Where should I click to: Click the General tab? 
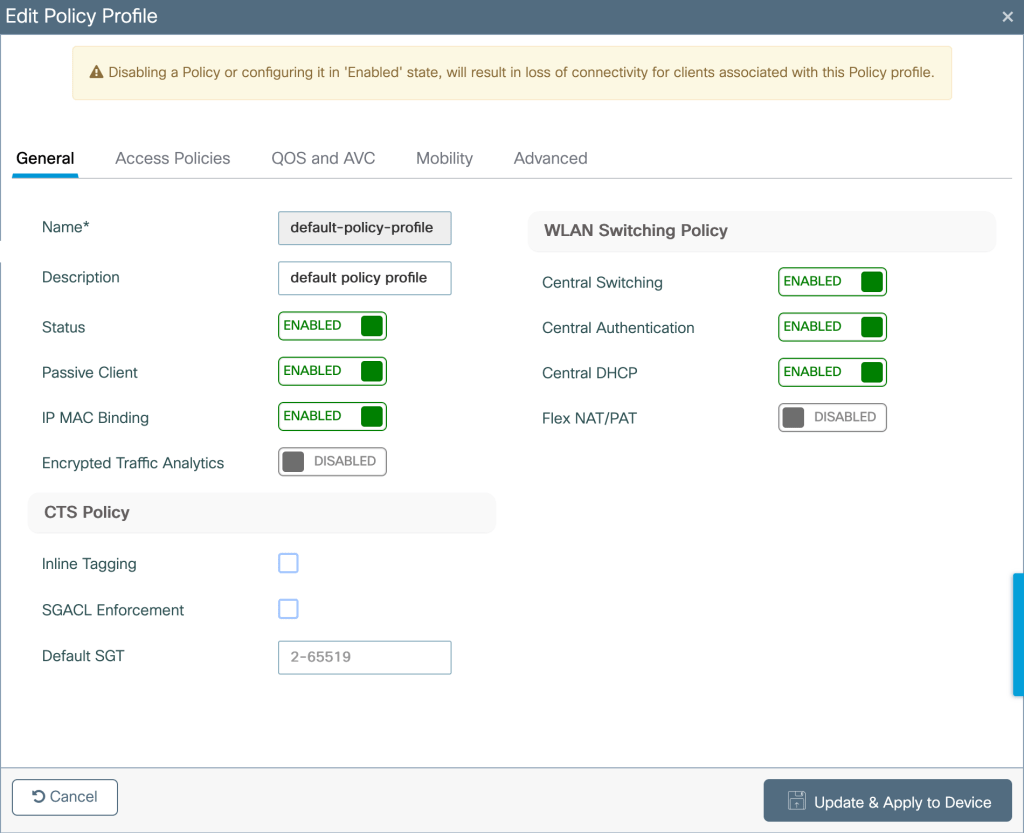(45, 158)
